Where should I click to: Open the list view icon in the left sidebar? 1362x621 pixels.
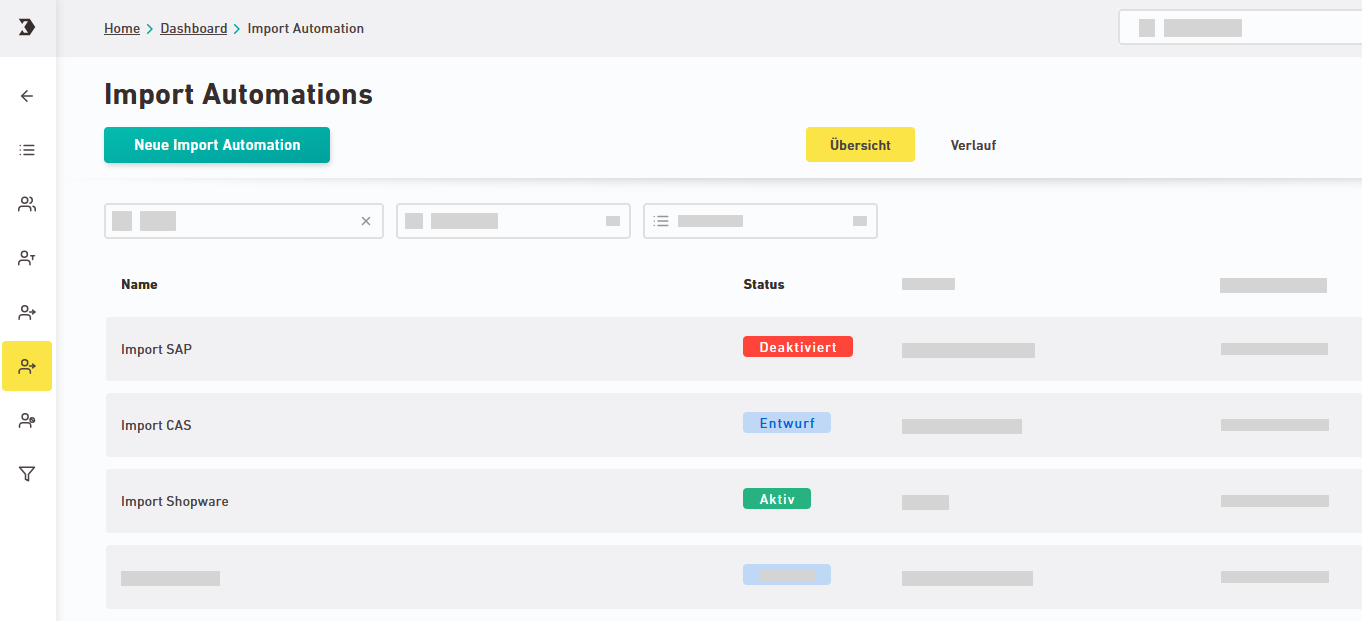coord(27,150)
